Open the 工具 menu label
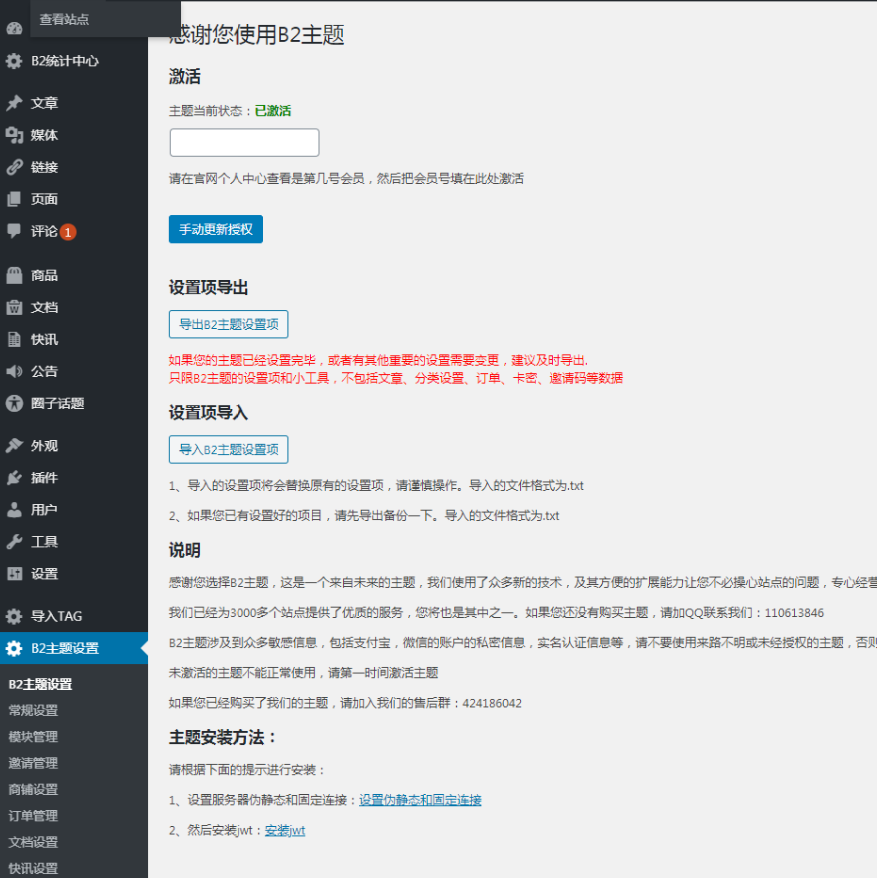The image size is (877, 878). (44, 541)
